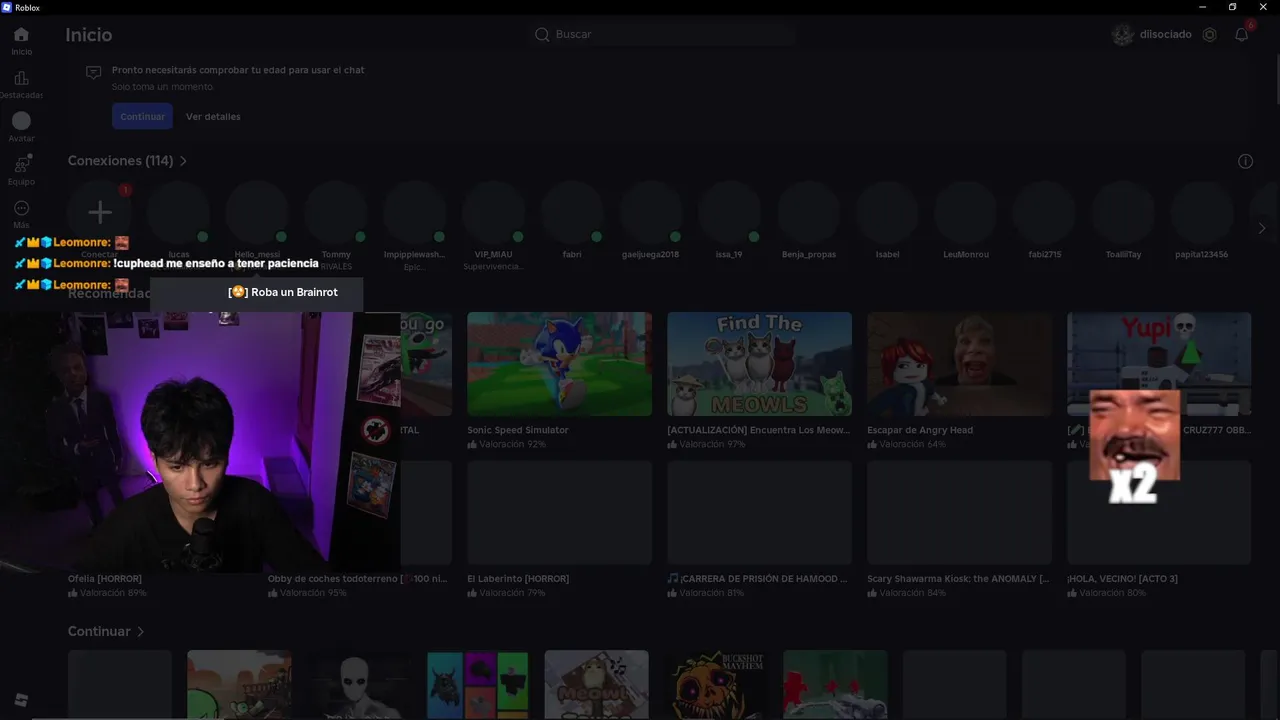This screenshot has width=1280, height=720.
Task: Open friend issa_19 avatar
Action: (729, 212)
